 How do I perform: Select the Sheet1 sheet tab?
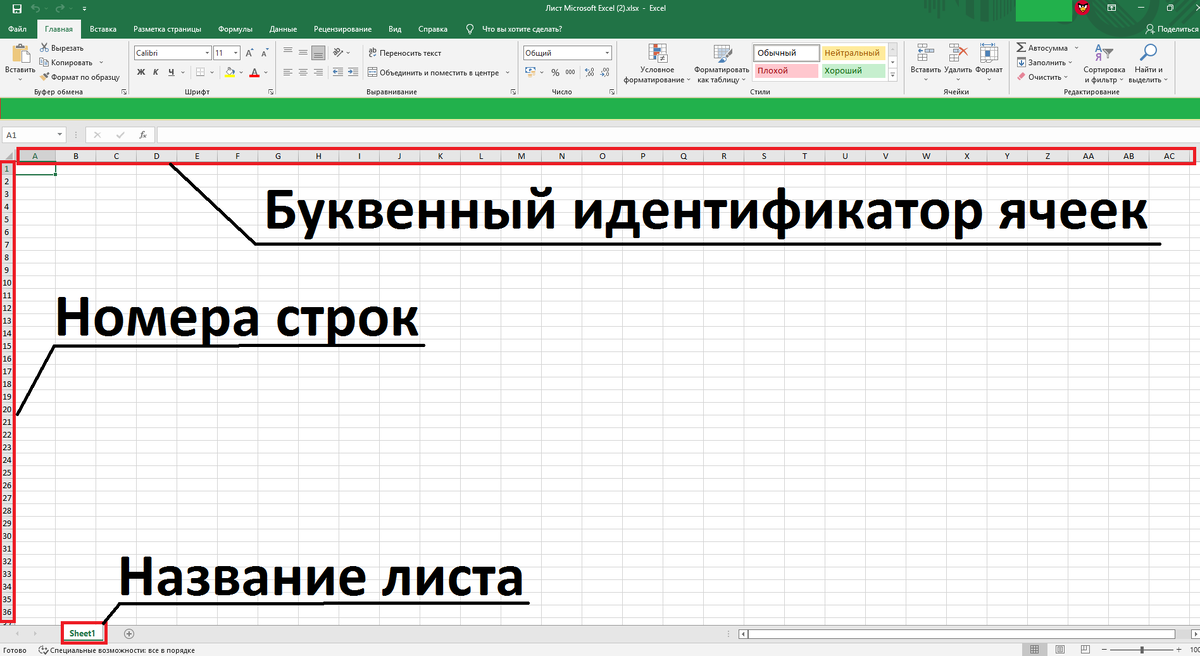pyautogui.click(x=81, y=632)
